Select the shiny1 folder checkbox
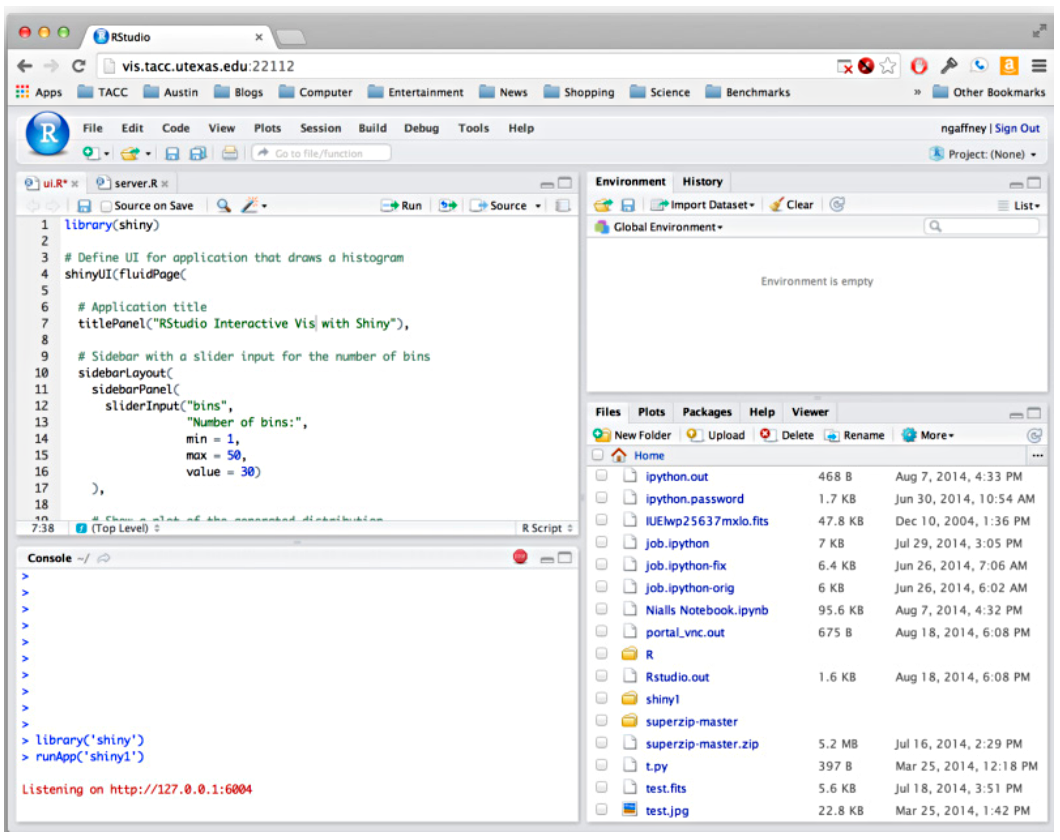 point(602,699)
